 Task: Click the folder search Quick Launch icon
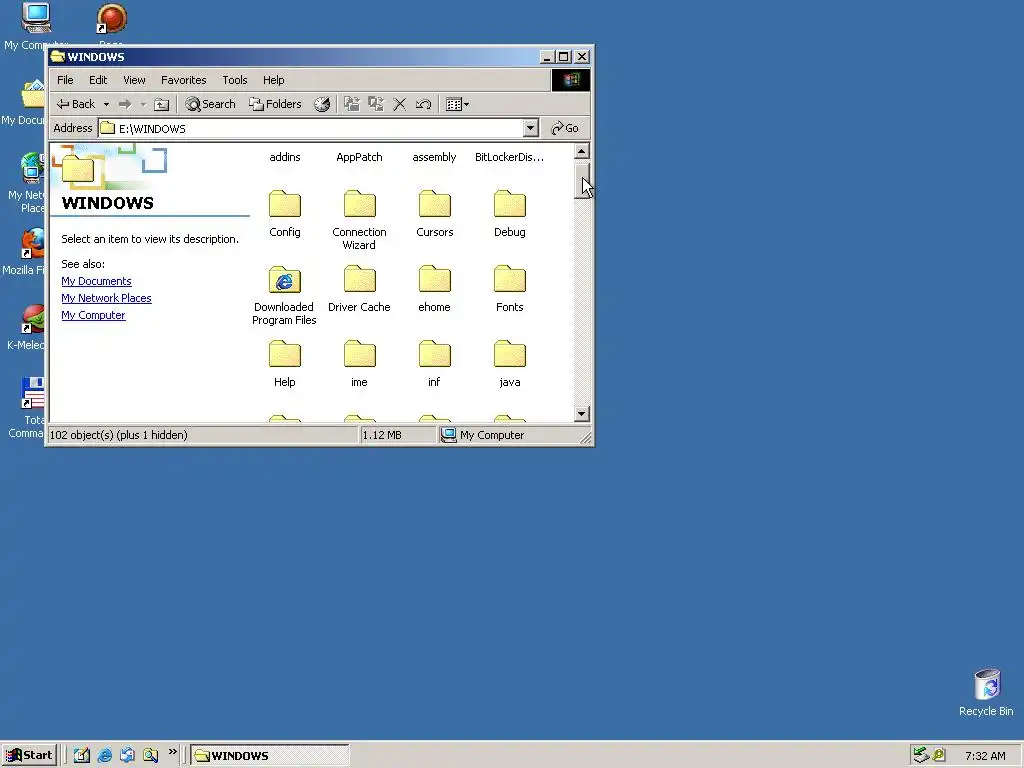click(x=150, y=756)
